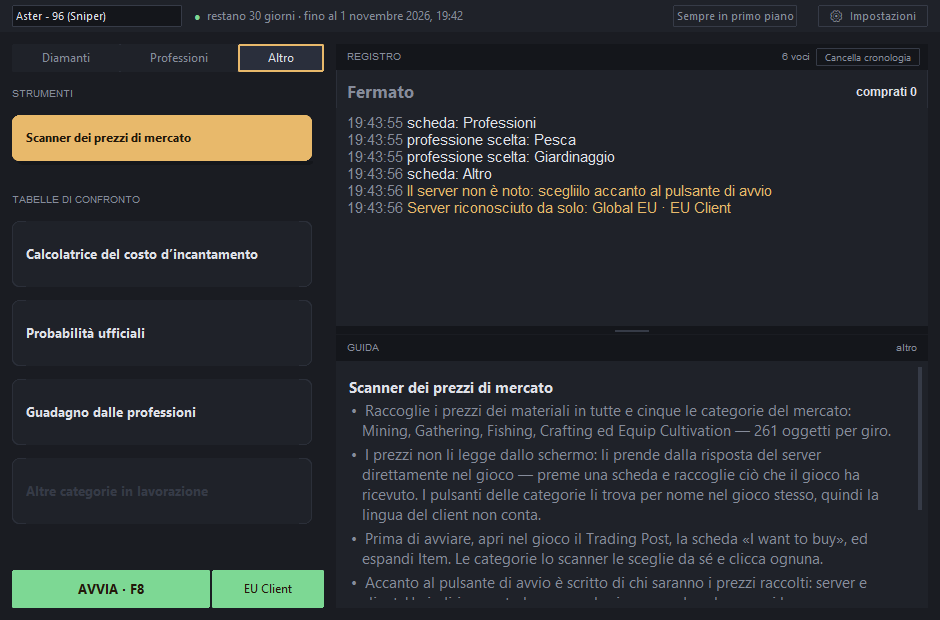
Task: Click log entry 'professione scelta: Pesca'
Action: coord(491,140)
